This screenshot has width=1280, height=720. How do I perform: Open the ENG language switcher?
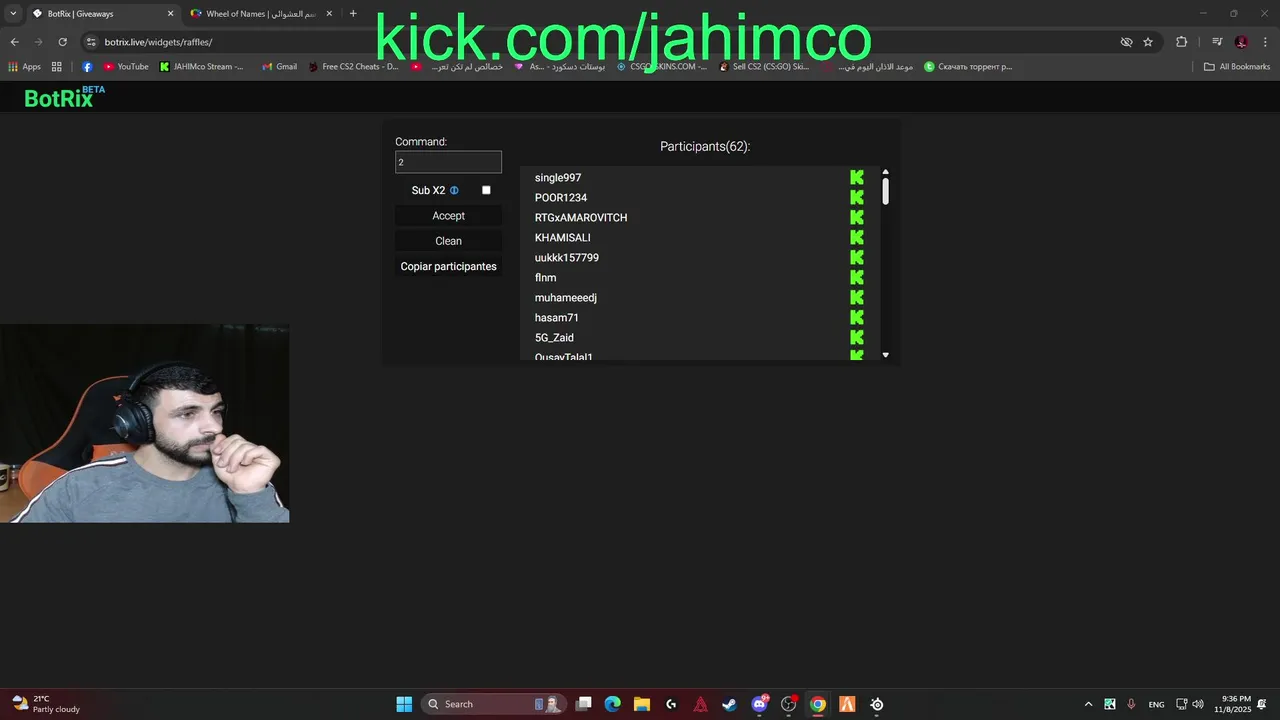pos(1156,704)
